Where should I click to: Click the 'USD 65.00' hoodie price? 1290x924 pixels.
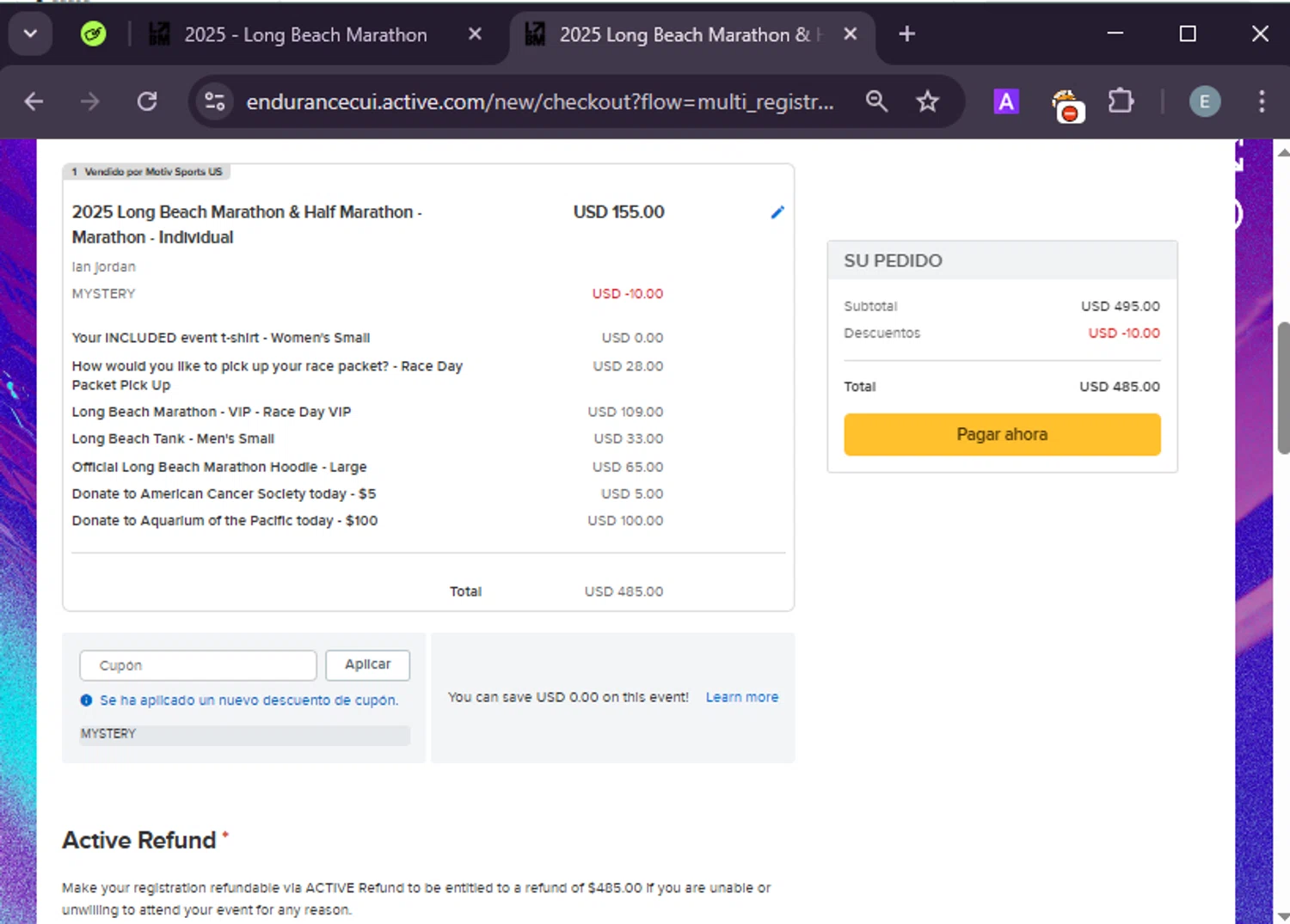[628, 467]
